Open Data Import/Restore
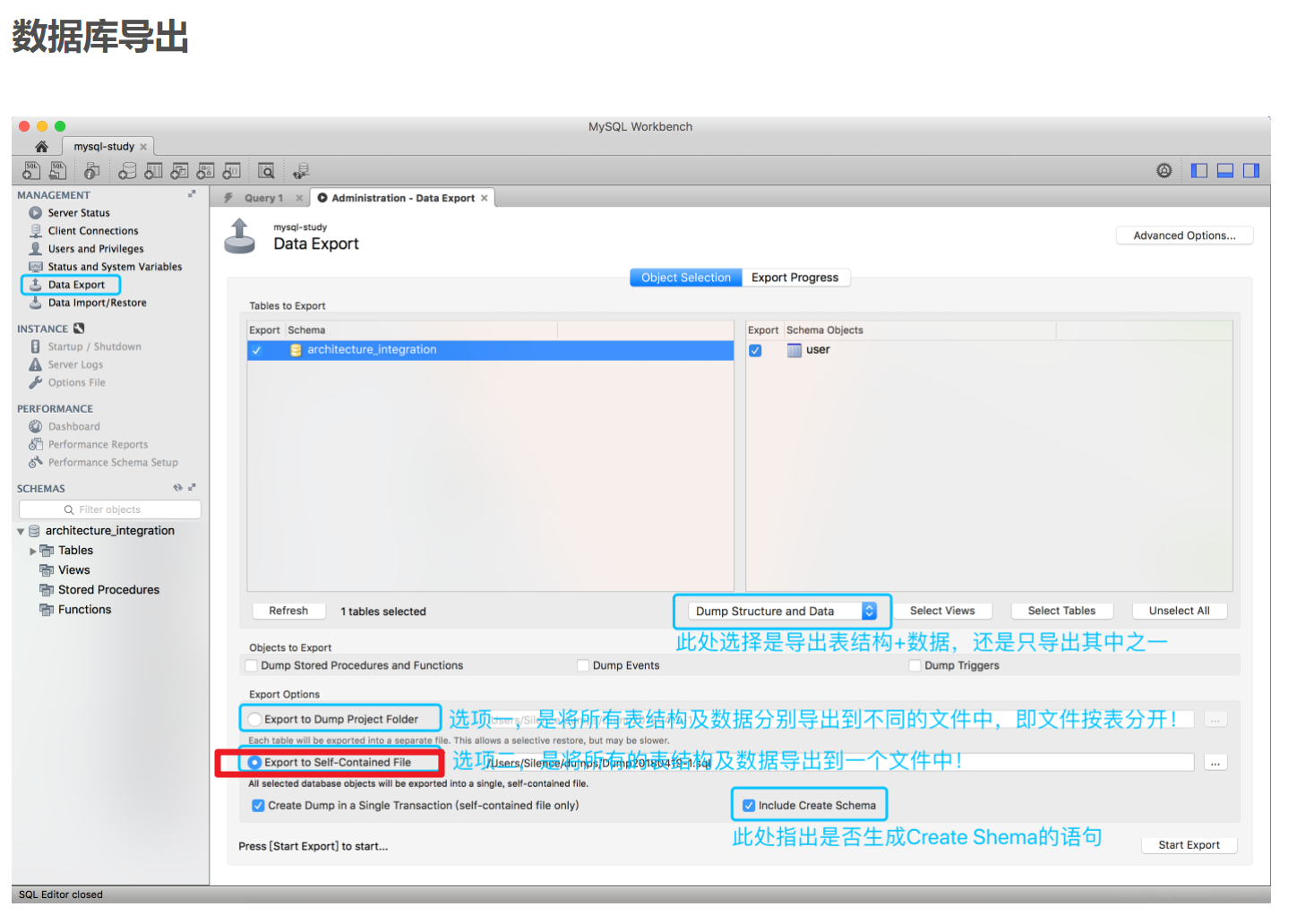The width and height of the screenshot is (1297, 924). [x=97, y=303]
